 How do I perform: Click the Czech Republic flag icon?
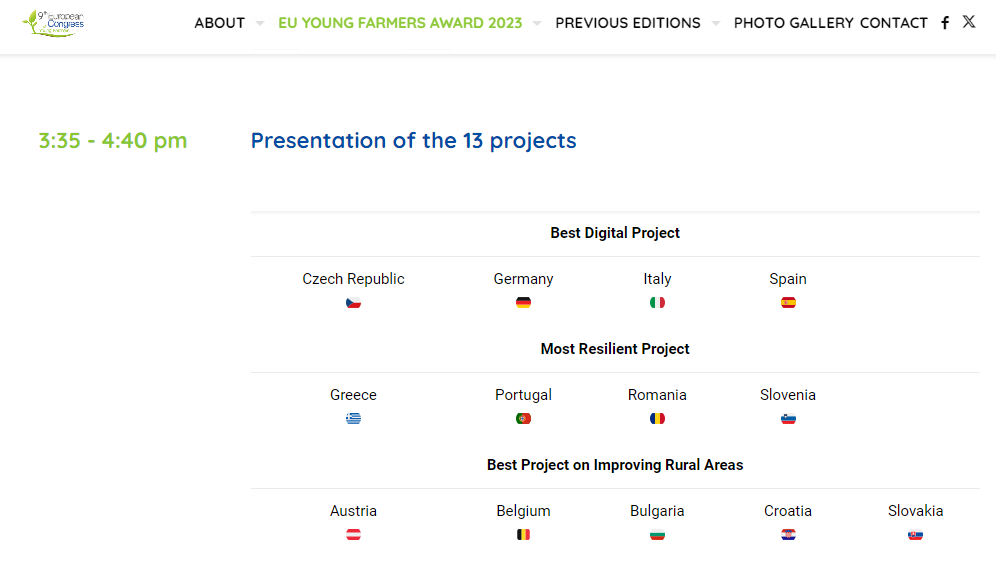[353, 302]
